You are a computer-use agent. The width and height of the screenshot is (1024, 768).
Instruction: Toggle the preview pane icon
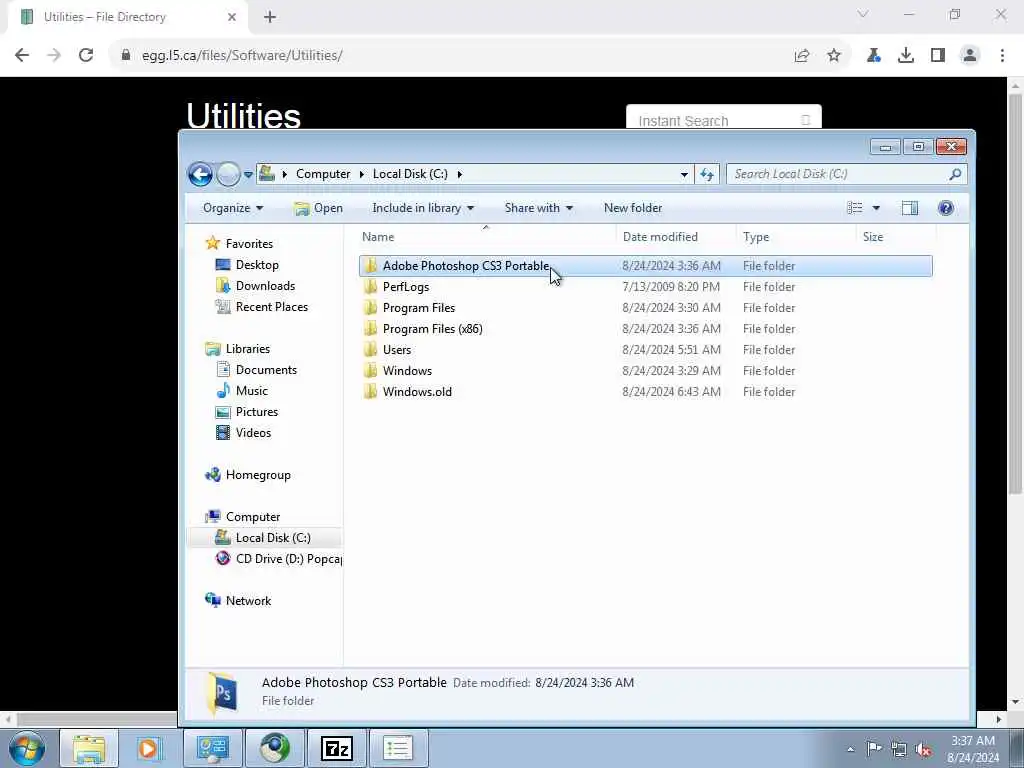coord(910,208)
